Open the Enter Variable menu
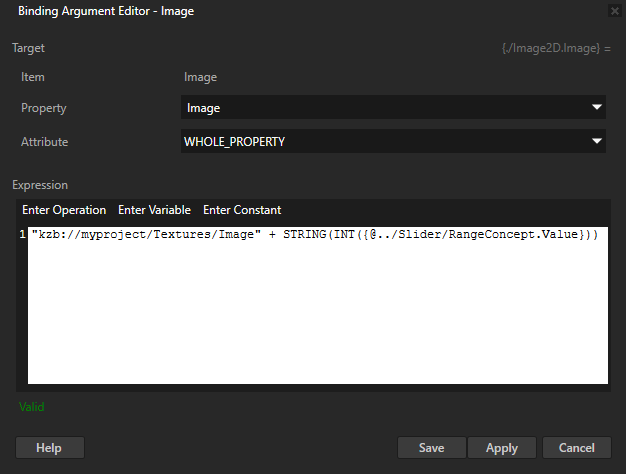 click(154, 210)
